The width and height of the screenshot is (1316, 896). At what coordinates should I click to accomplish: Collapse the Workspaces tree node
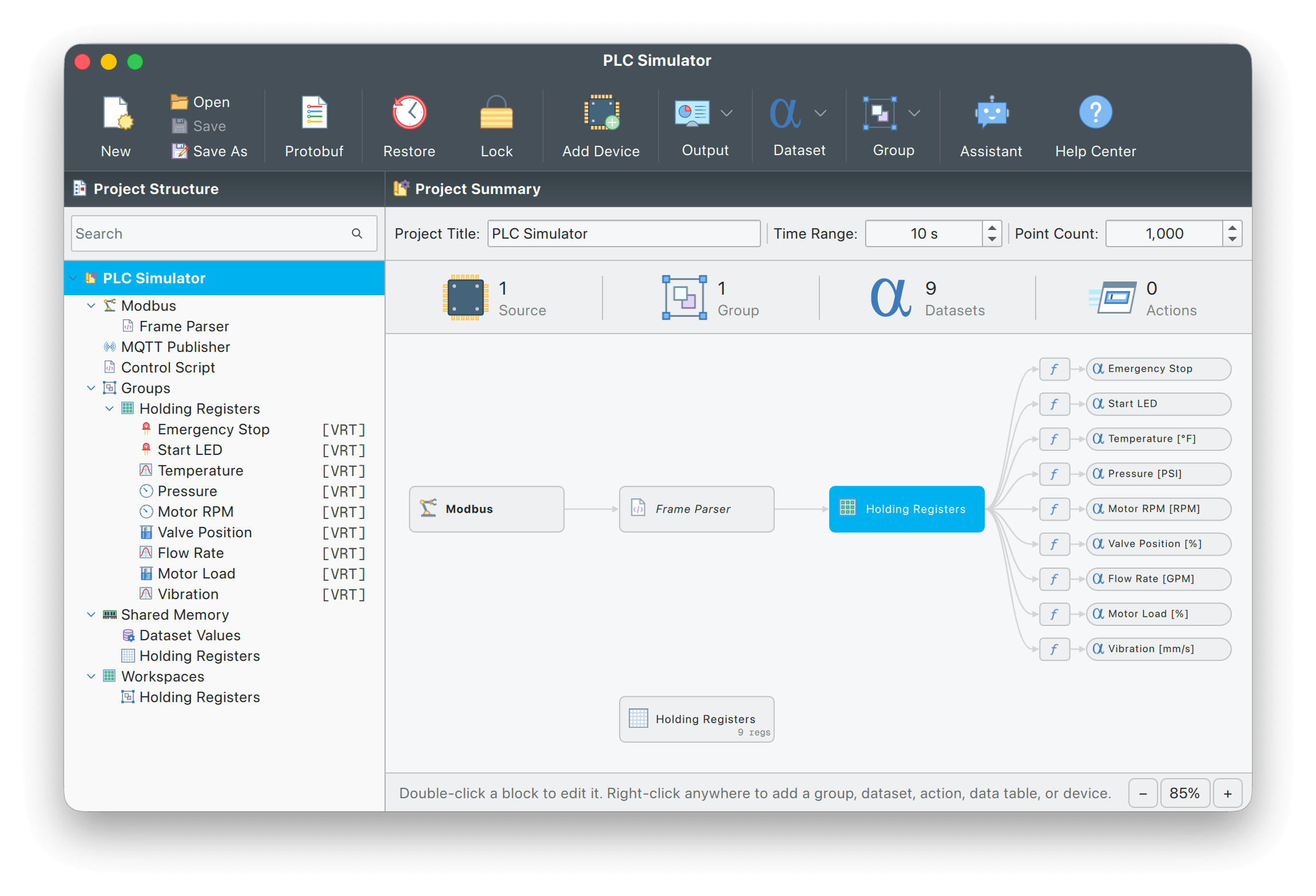[x=91, y=676]
